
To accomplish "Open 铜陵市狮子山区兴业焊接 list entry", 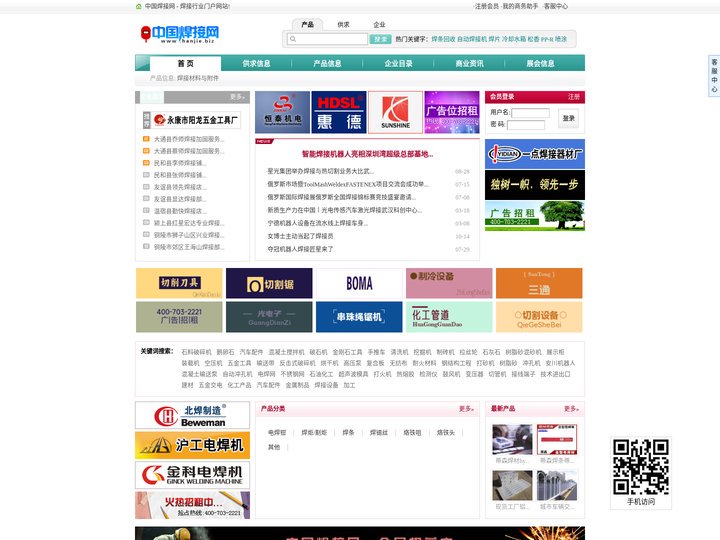I will click(x=189, y=235).
